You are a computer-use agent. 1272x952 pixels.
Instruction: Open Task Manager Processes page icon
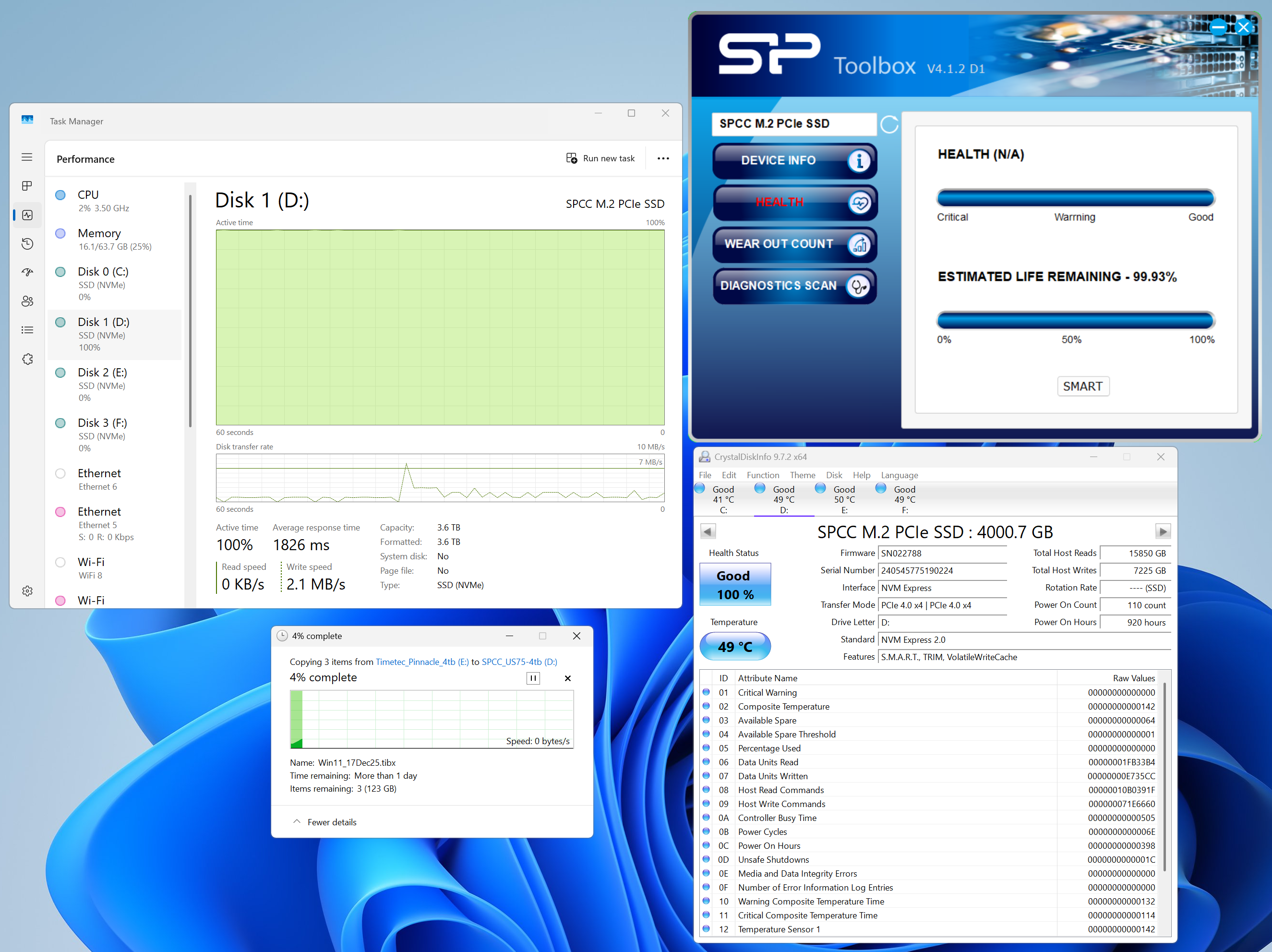(27, 186)
